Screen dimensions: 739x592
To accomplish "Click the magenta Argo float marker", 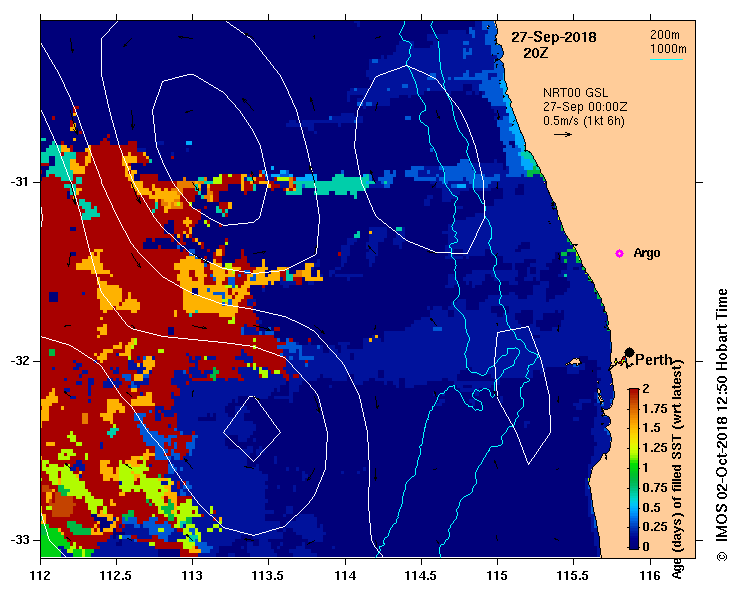I will point(619,254).
